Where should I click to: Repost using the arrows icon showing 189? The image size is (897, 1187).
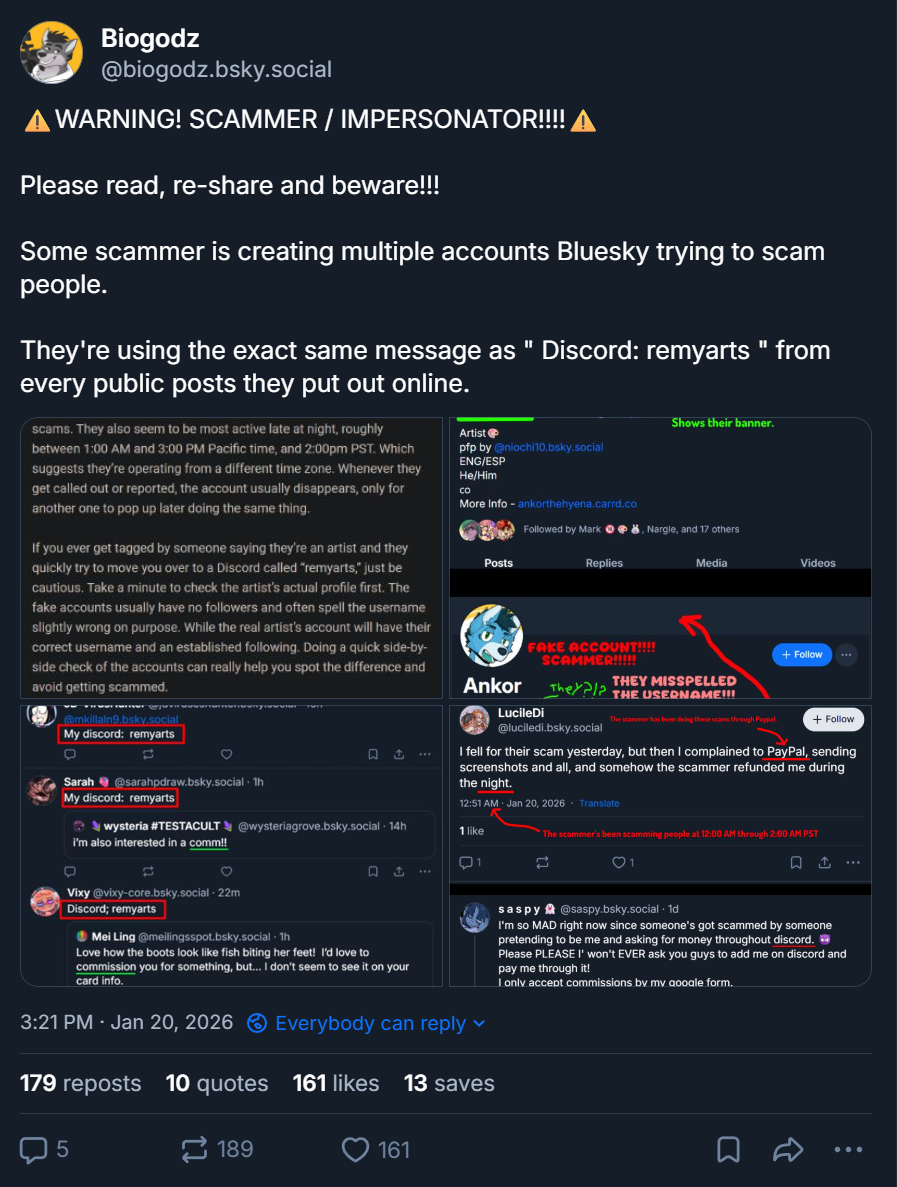click(195, 1149)
